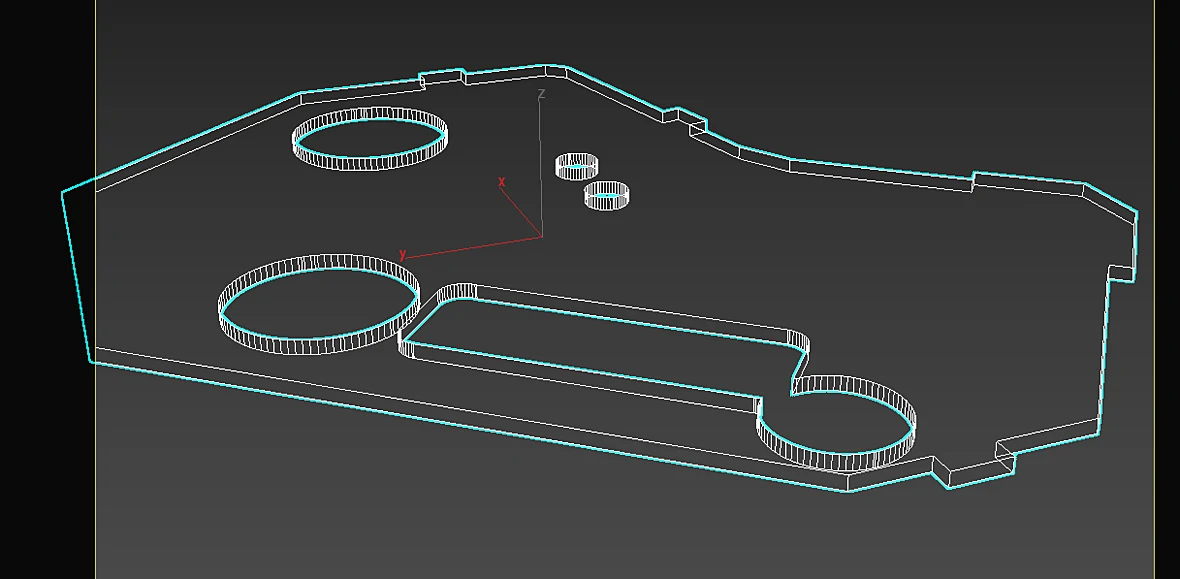Select the lower small circular hole near center
The height and width of the screenshot is (579, 1180).
coord(607,196)
